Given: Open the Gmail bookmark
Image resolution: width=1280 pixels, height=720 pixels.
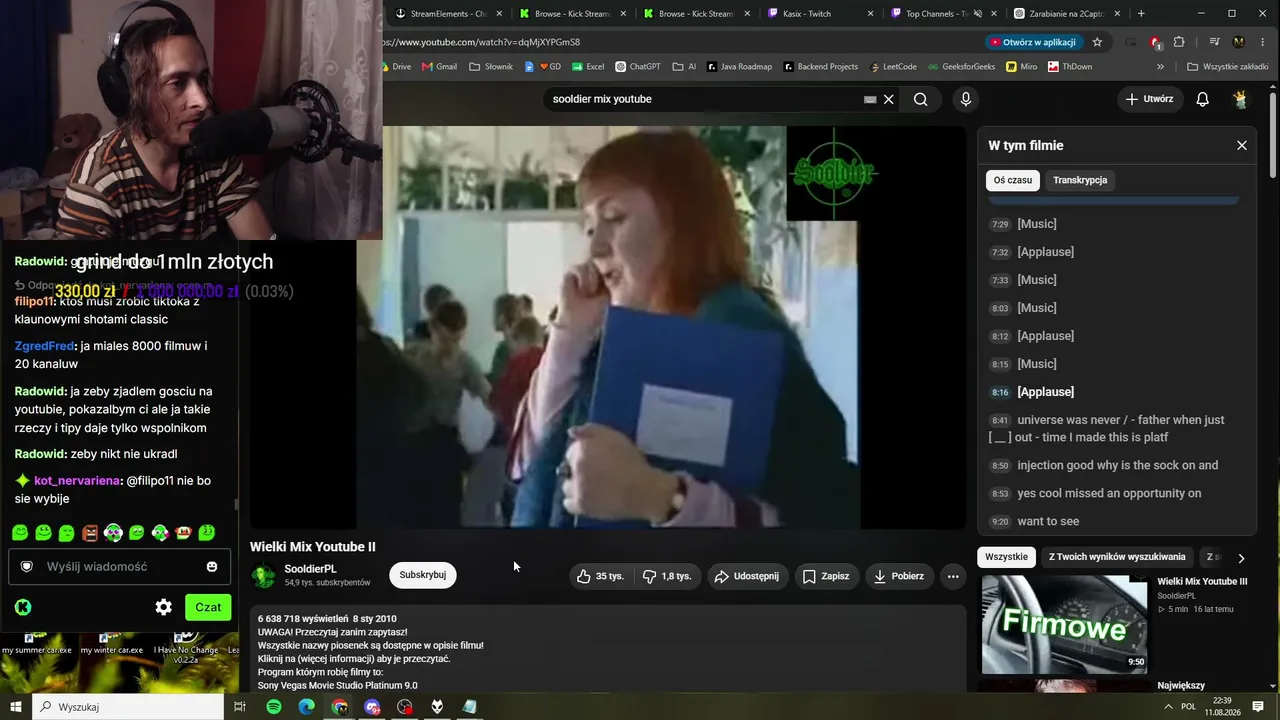Looking at the screenshot, I should point(439,67).
